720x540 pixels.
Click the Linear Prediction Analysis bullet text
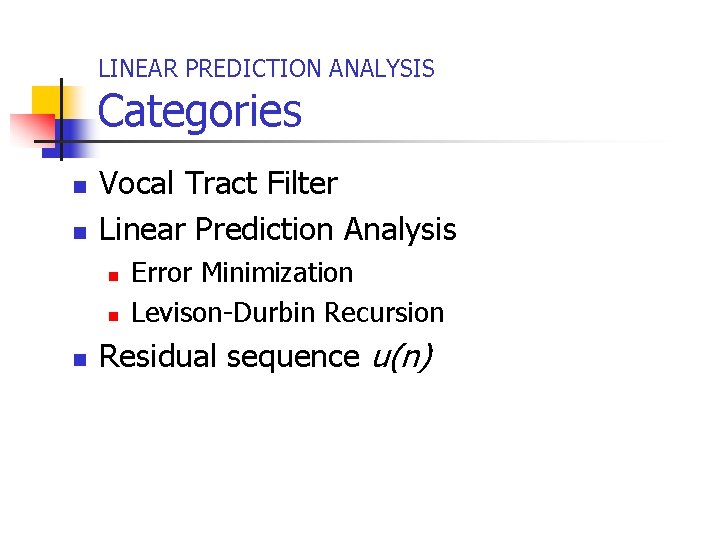[278, 230]
